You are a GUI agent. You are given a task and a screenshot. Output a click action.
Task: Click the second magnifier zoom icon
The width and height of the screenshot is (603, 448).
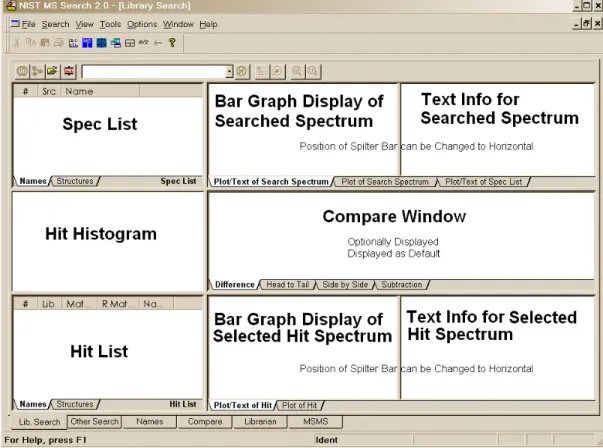313,72
